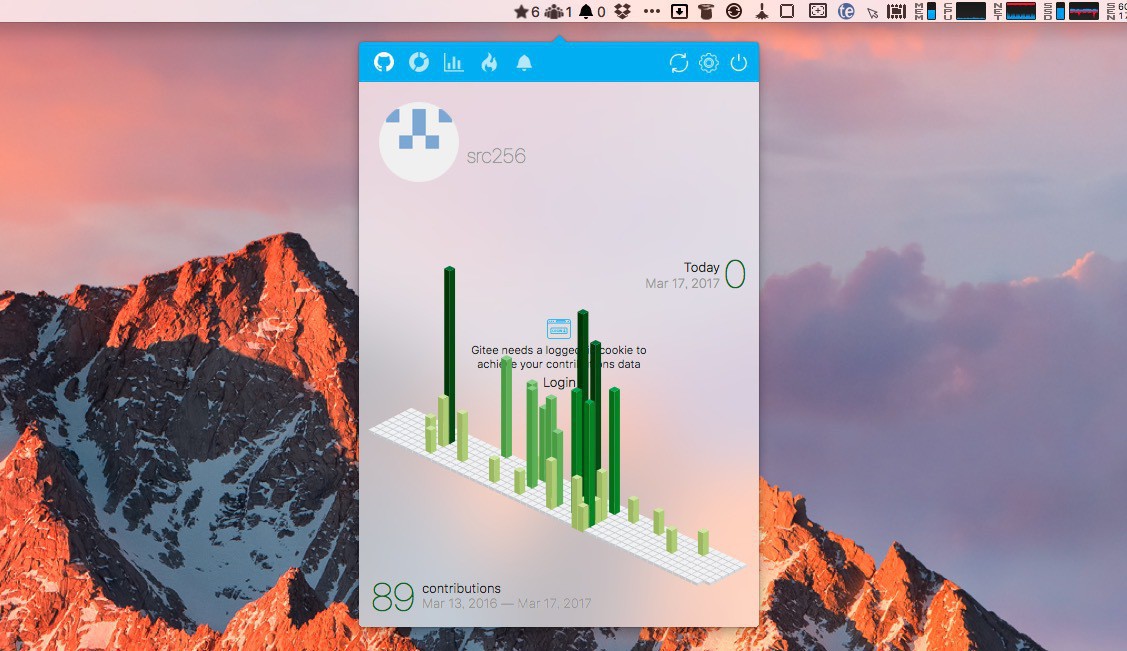Click the star icon showing 6 in menu bar
1127x651 pixels.
tap(527, 11)
